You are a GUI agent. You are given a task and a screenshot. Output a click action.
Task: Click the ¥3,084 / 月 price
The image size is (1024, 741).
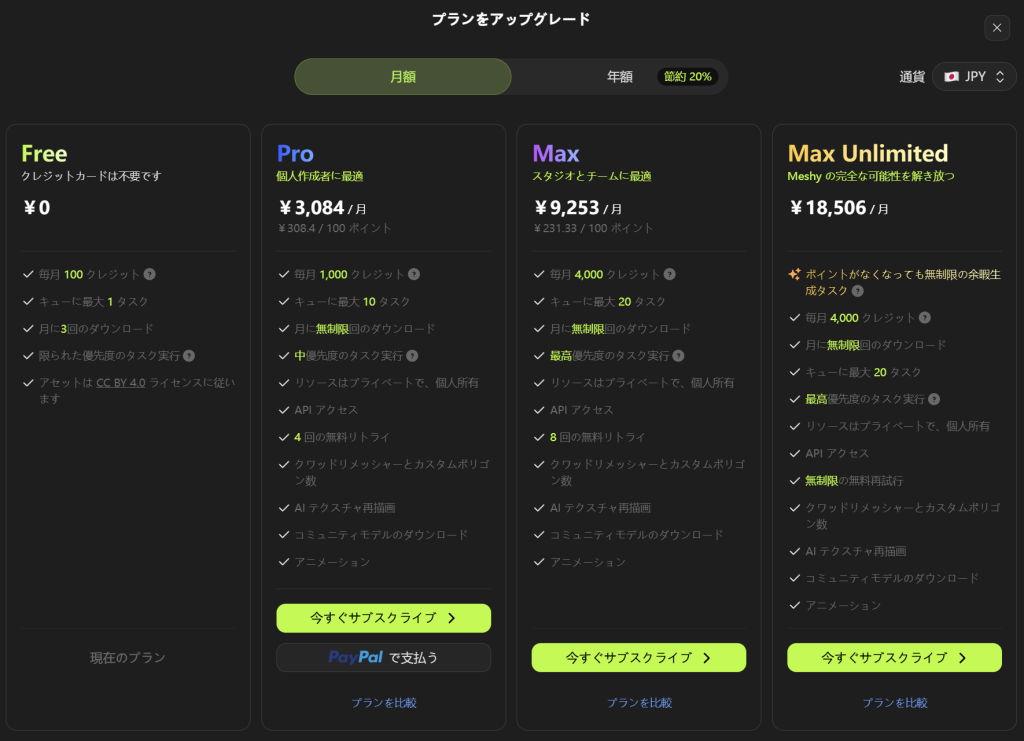(322, 208)
